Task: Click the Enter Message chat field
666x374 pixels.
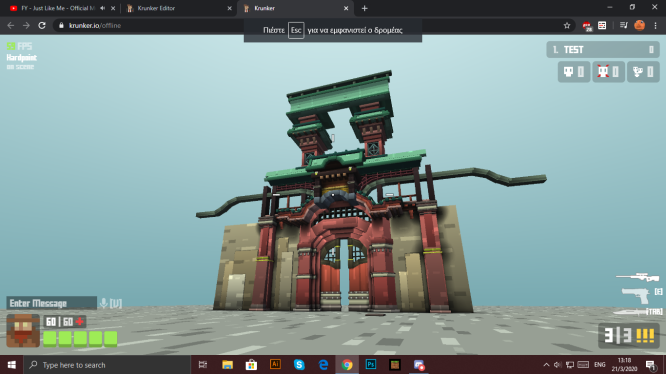Action: pyautogui.click(x=51, y=303)
